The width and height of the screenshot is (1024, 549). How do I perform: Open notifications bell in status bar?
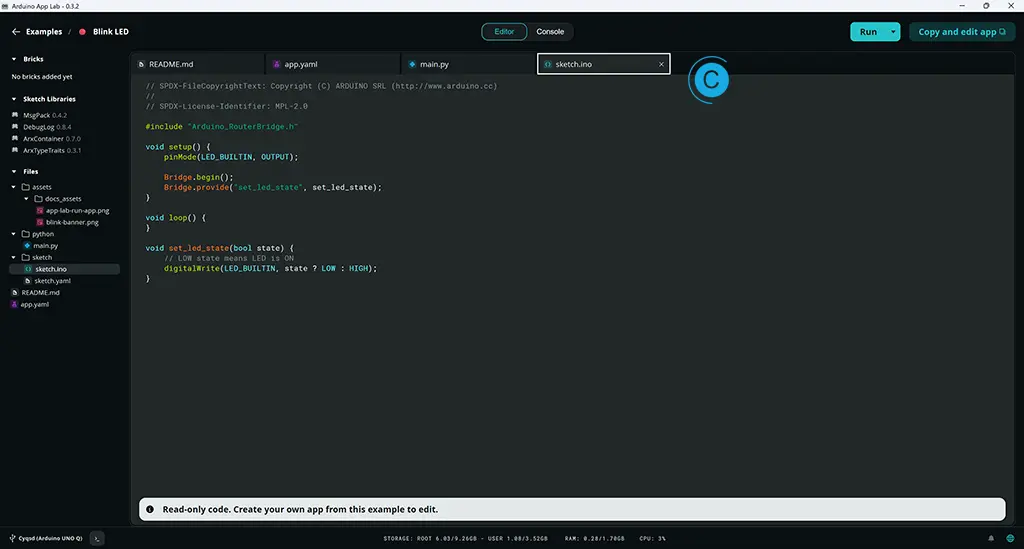point(991,539)
